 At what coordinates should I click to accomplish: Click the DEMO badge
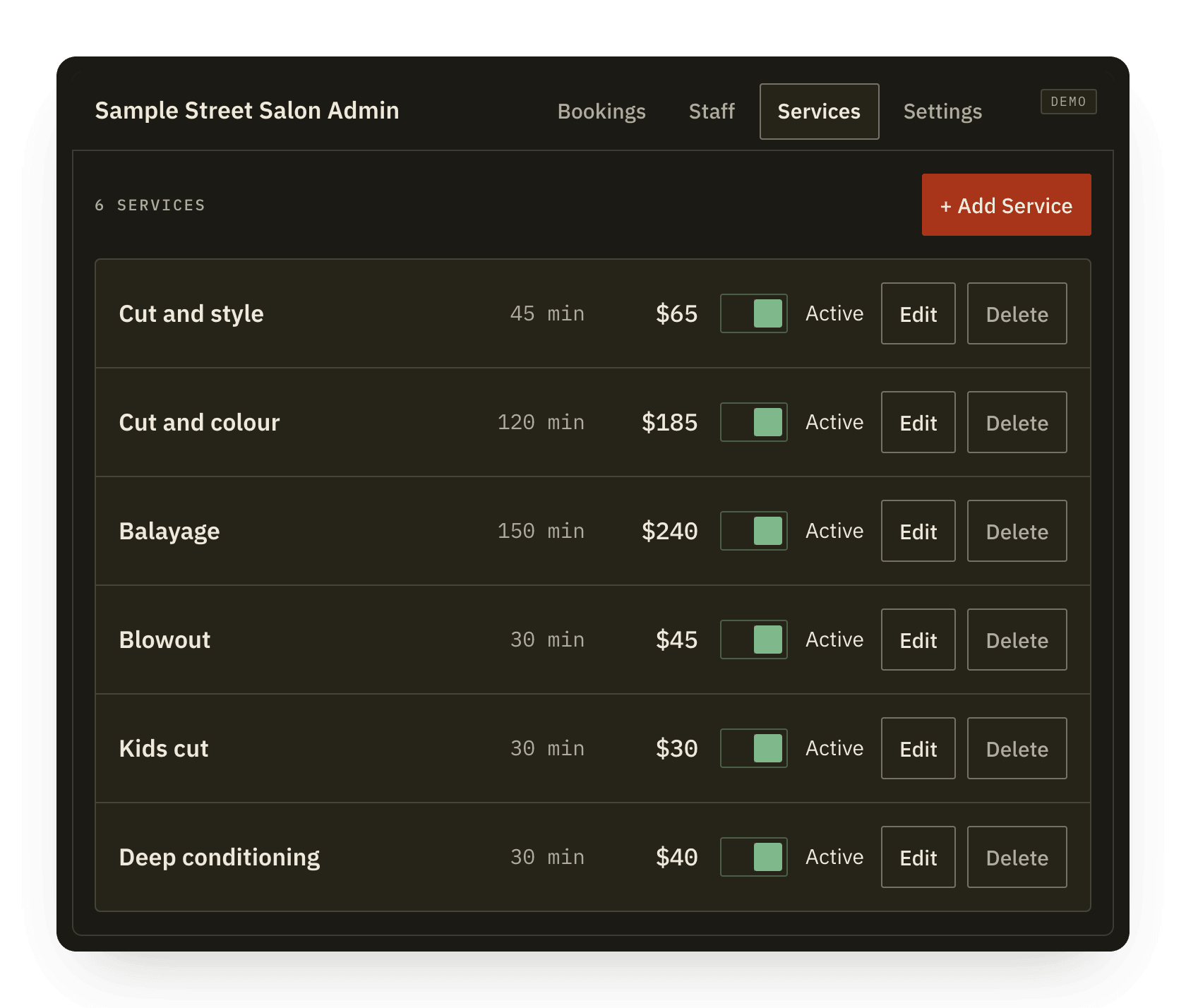pos(1068,102)
